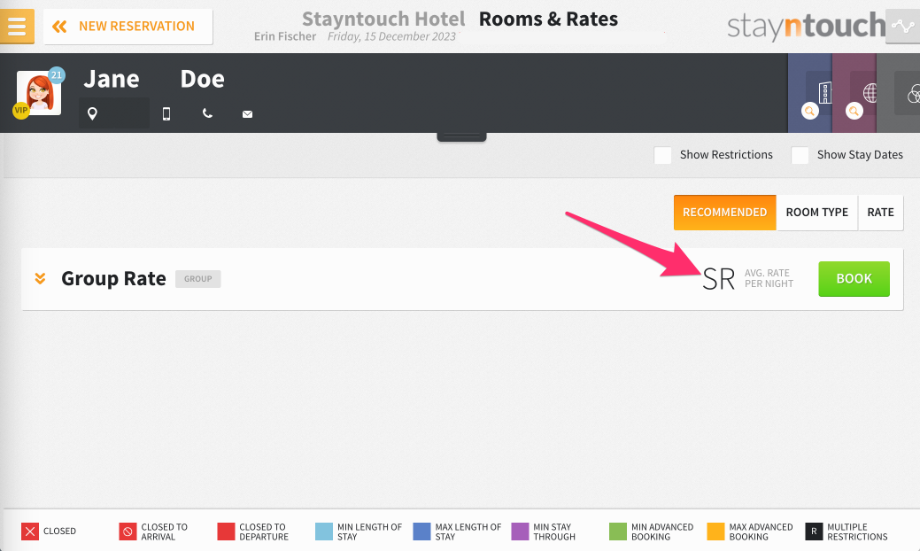Click Closed to Arrival legend icon
Viewport: 920px width, 551px height.
pyautogui.click(x=127, y=532)
